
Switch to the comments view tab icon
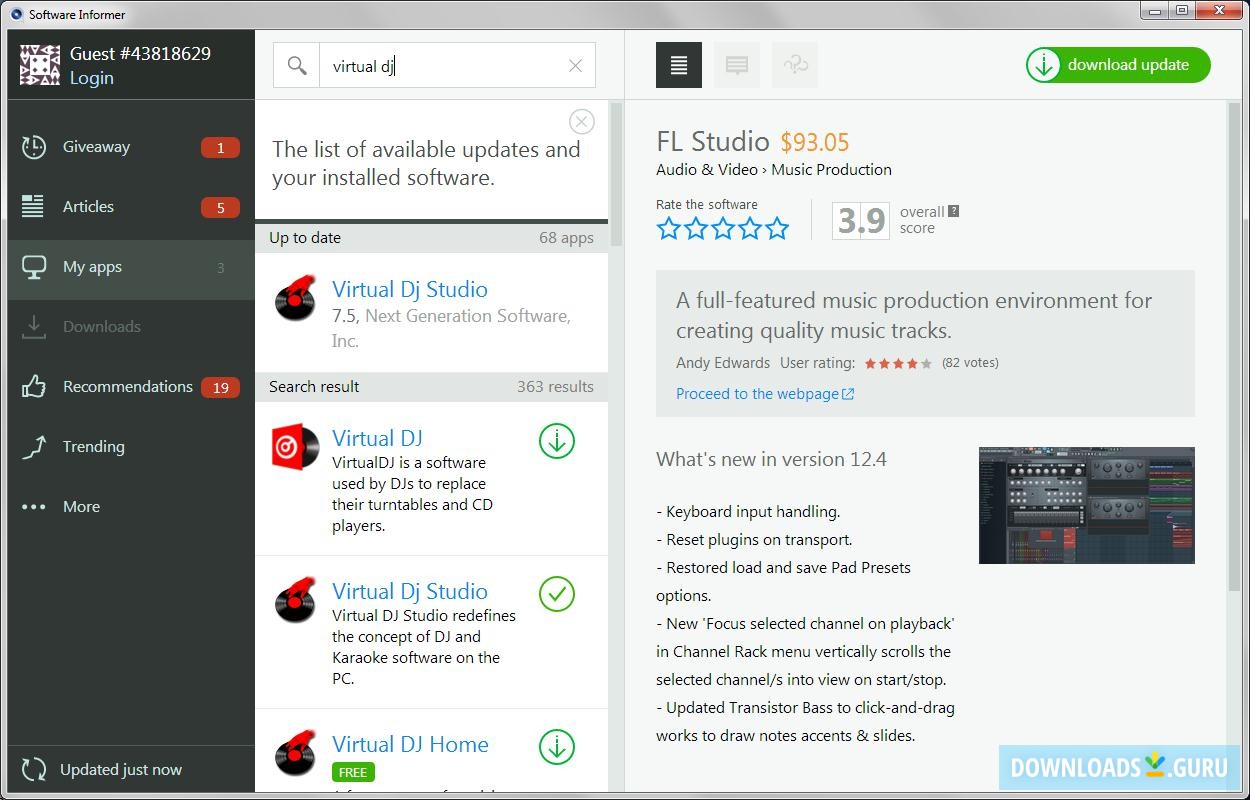737,65
